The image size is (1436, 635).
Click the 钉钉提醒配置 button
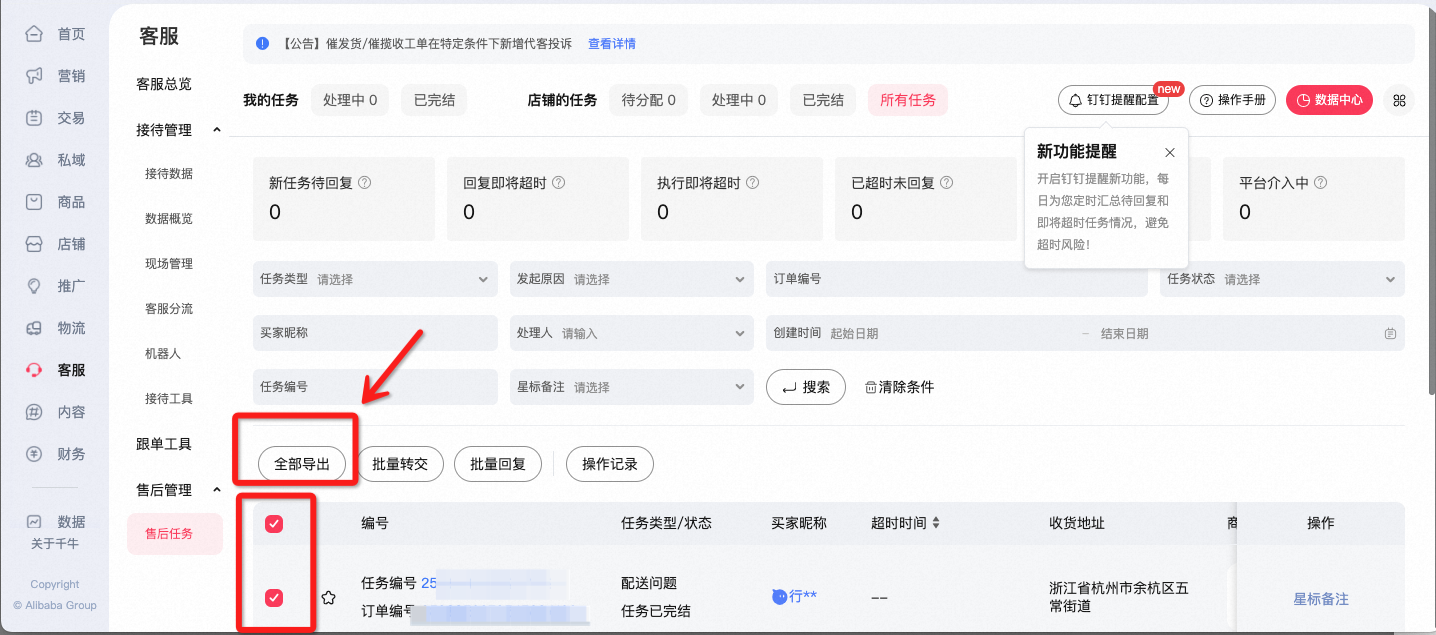[x=1113, y=100]
